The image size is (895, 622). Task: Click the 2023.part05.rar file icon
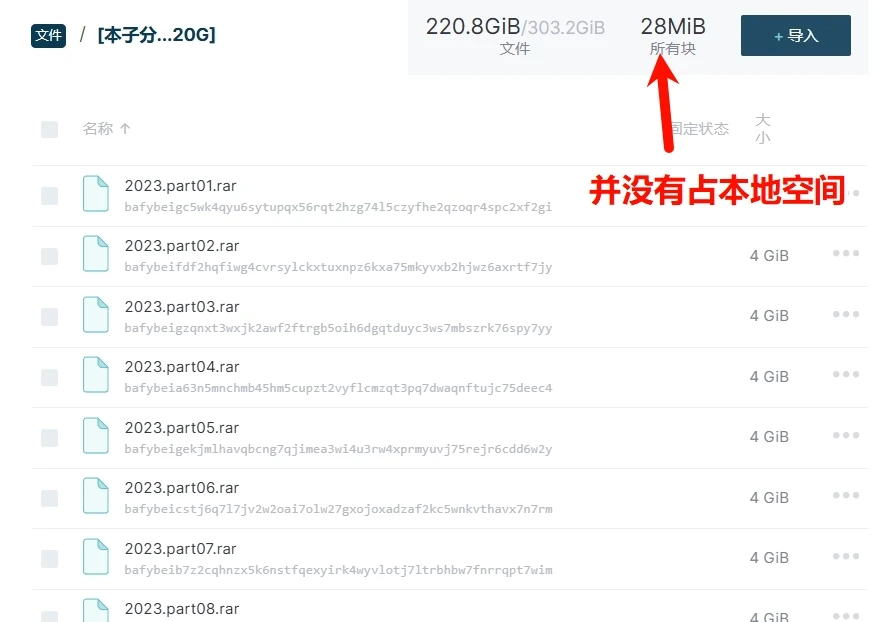point(96,436)
